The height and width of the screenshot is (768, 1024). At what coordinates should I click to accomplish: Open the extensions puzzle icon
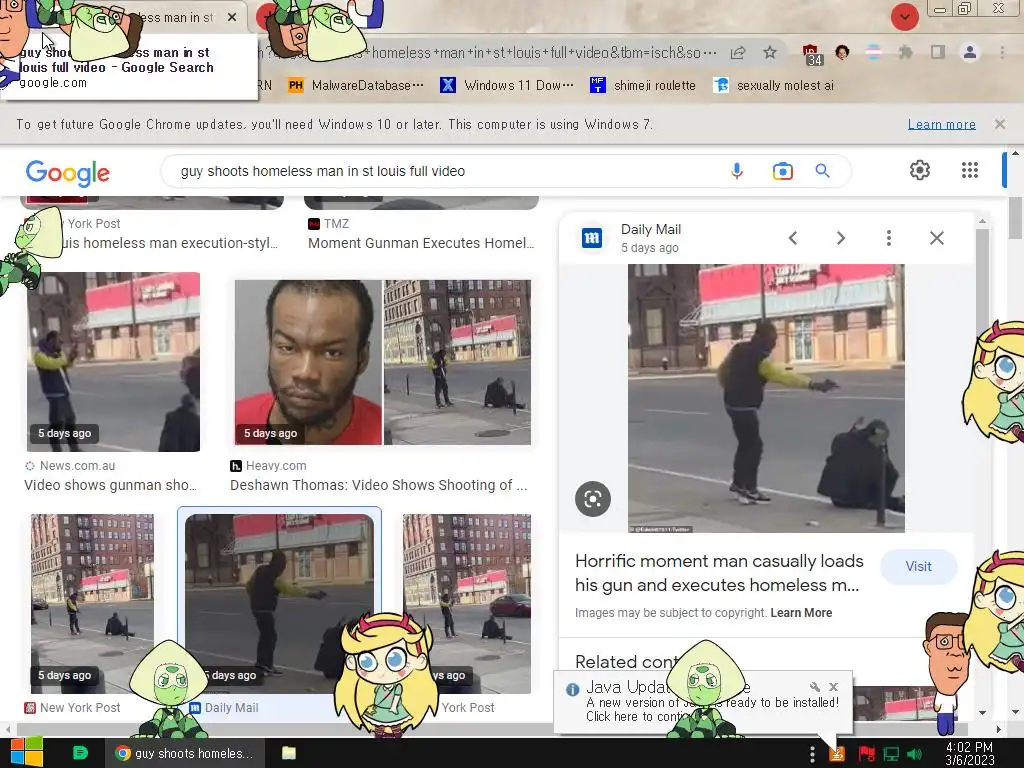point(905,52)
